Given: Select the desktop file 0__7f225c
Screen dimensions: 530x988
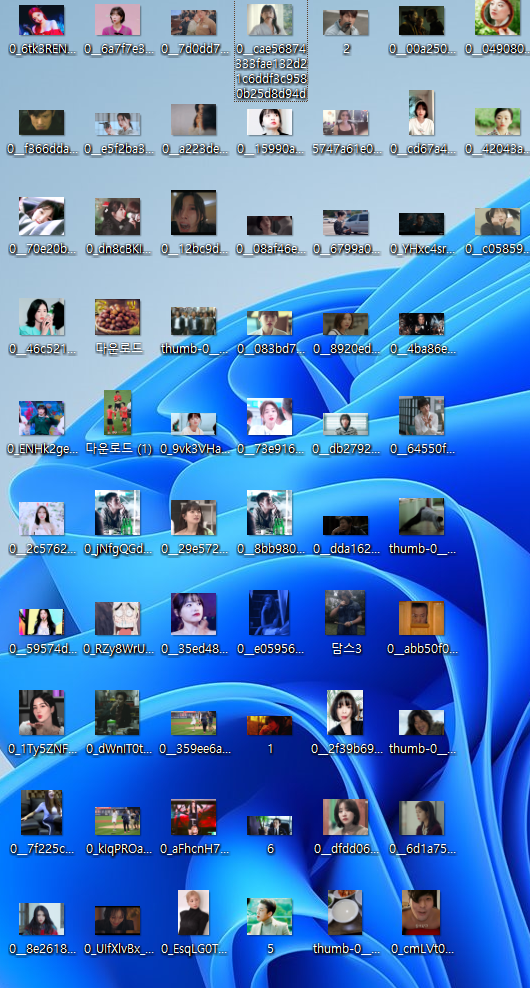Looking at the screenshot, I should tap(42, 813).
